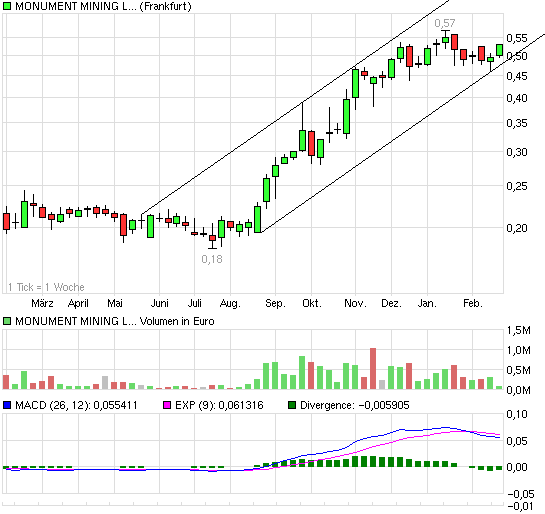
Task: Click the 'April' month label
Action: tap(78, 303)
